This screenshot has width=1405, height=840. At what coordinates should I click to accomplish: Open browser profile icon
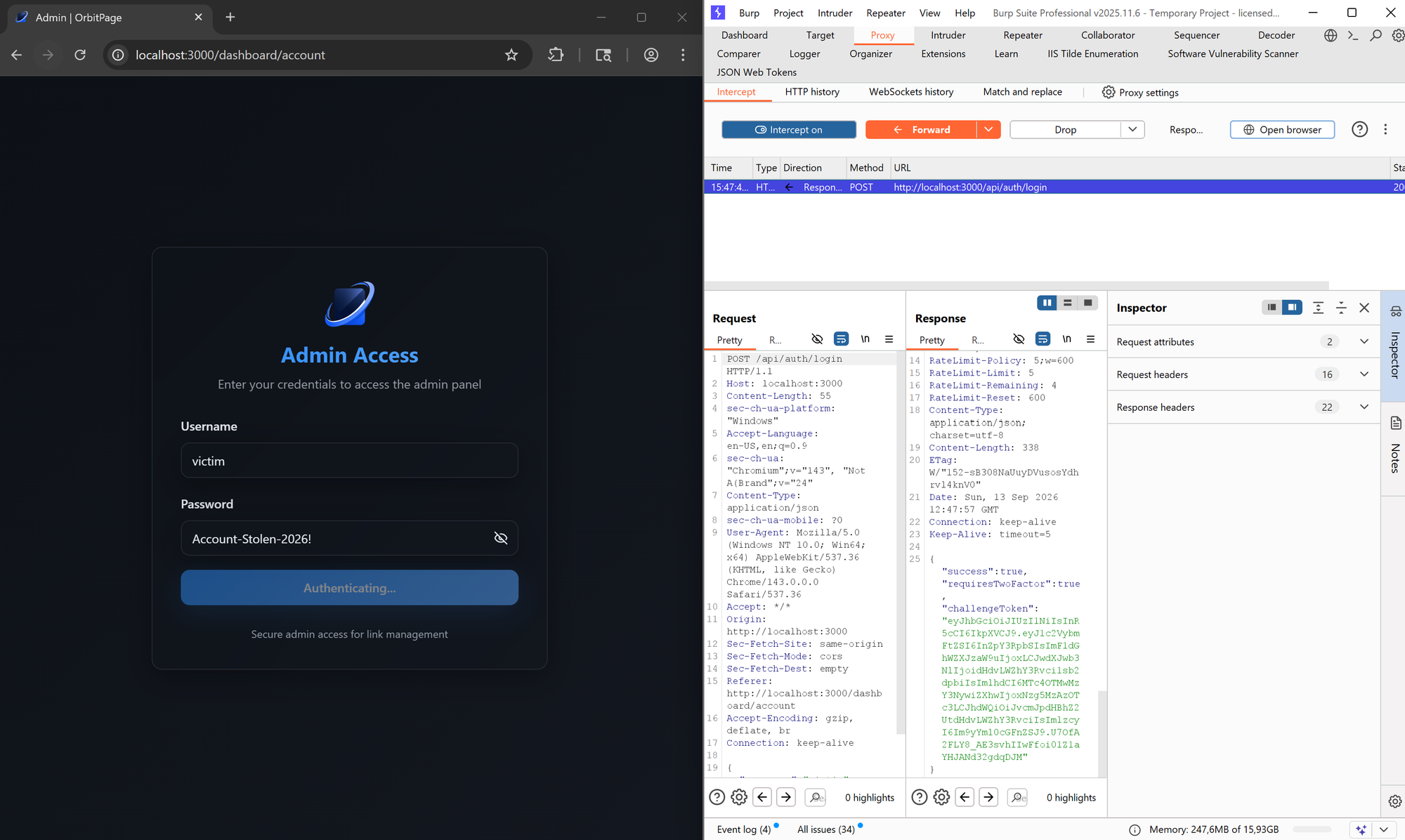[651, 55]
